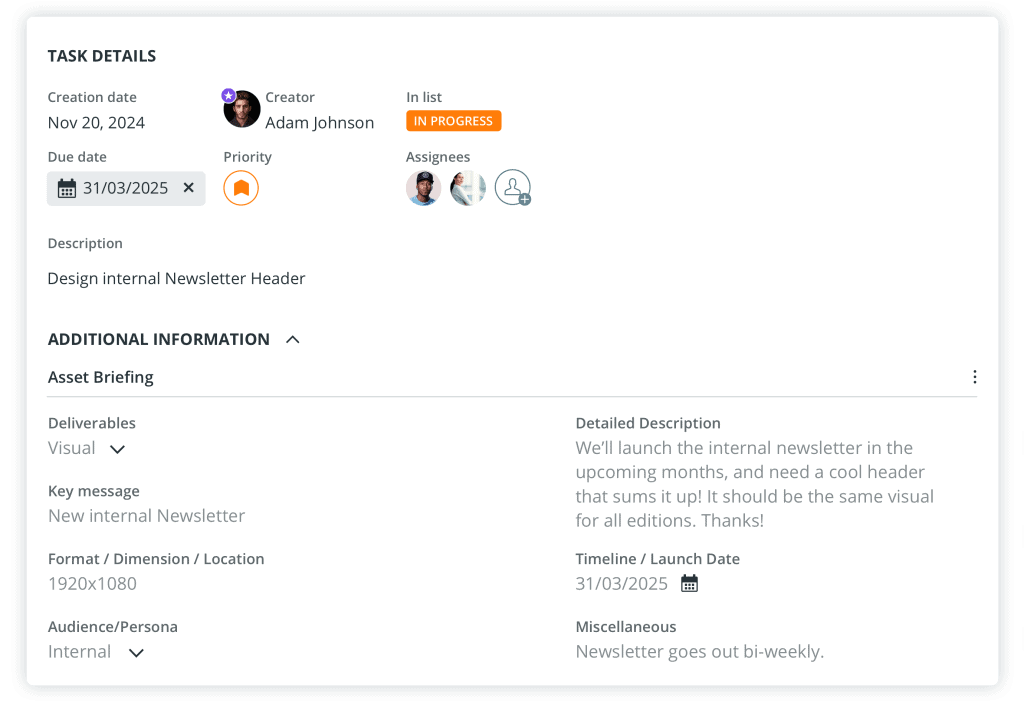Select the Asset Briefing section heading
1024x701 pixels.
tap(100, 377)
